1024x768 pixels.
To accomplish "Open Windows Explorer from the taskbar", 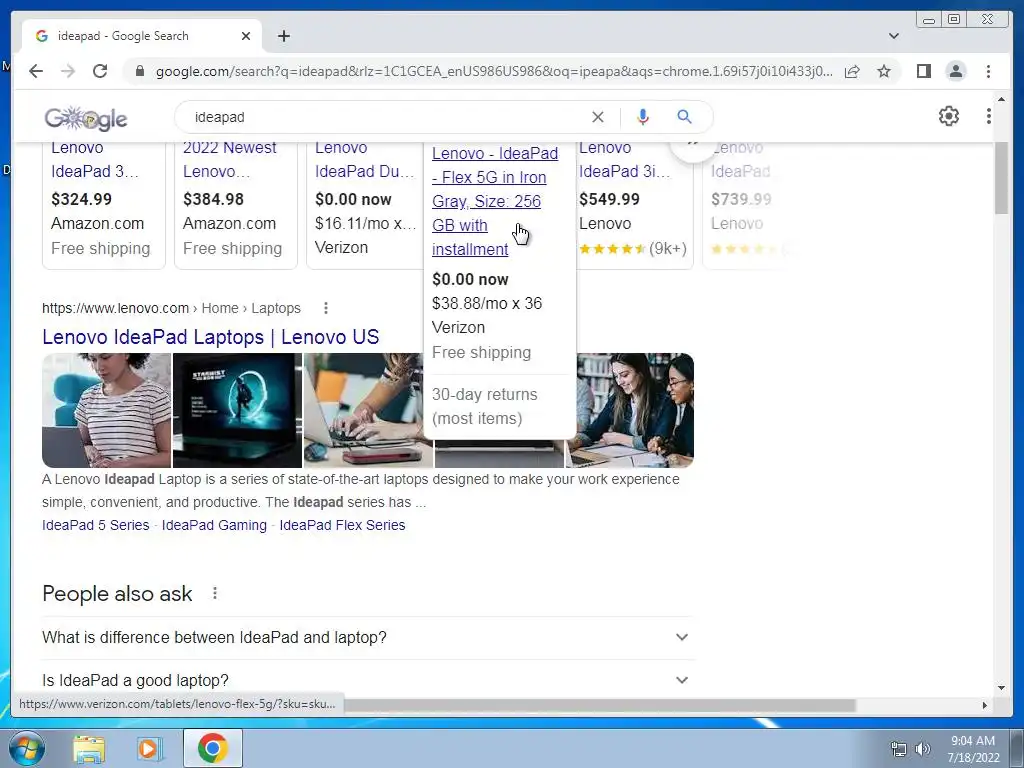I will [89, 748].
